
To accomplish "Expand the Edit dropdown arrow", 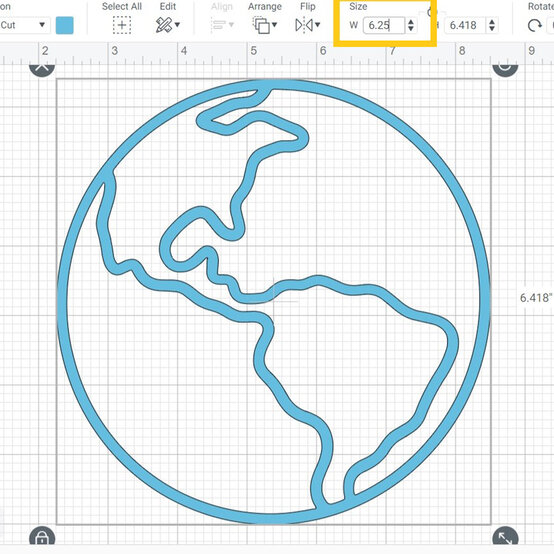I will coord(177,25).
